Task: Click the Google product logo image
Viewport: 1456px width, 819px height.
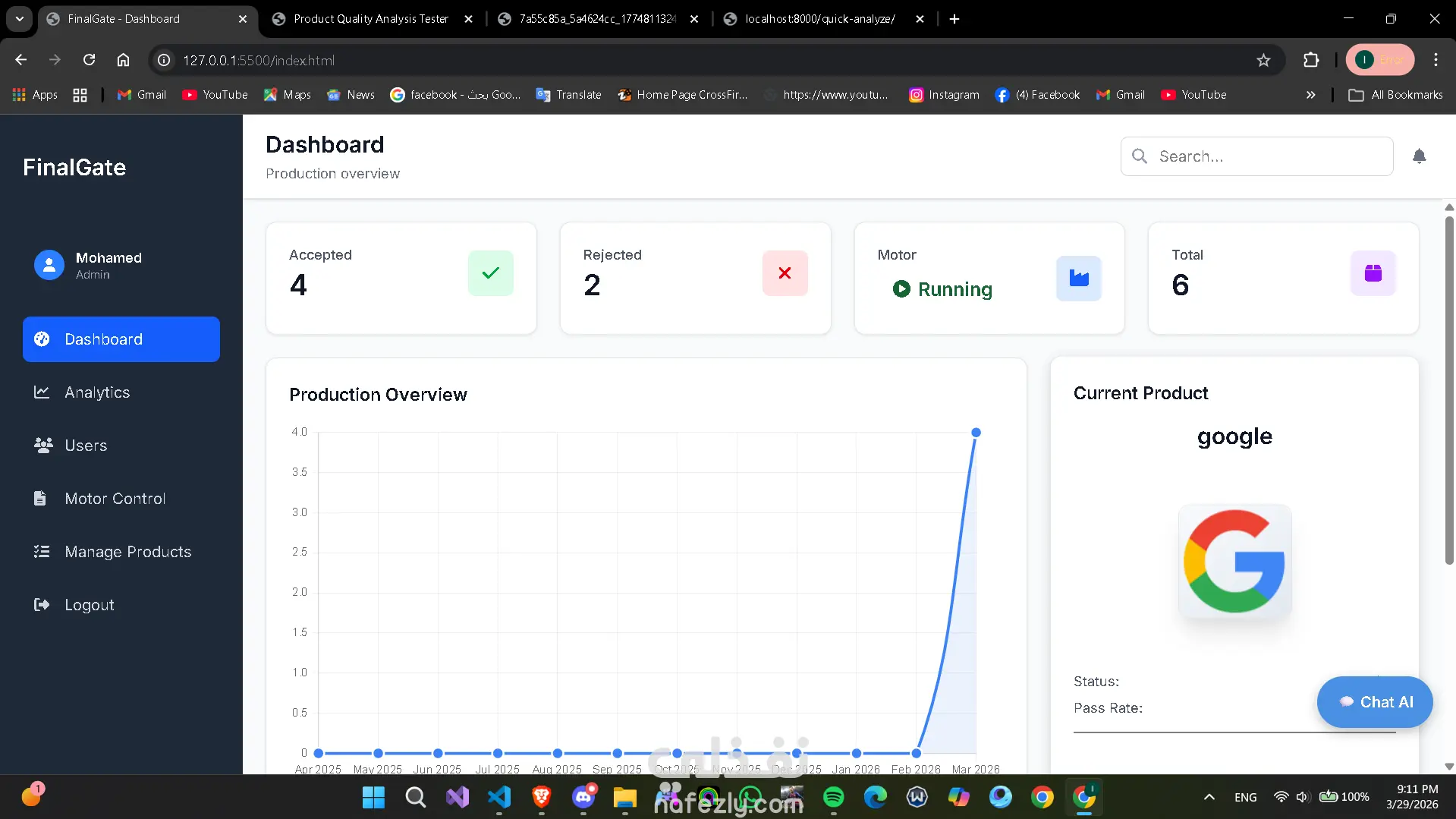Action: [1234, 562]
